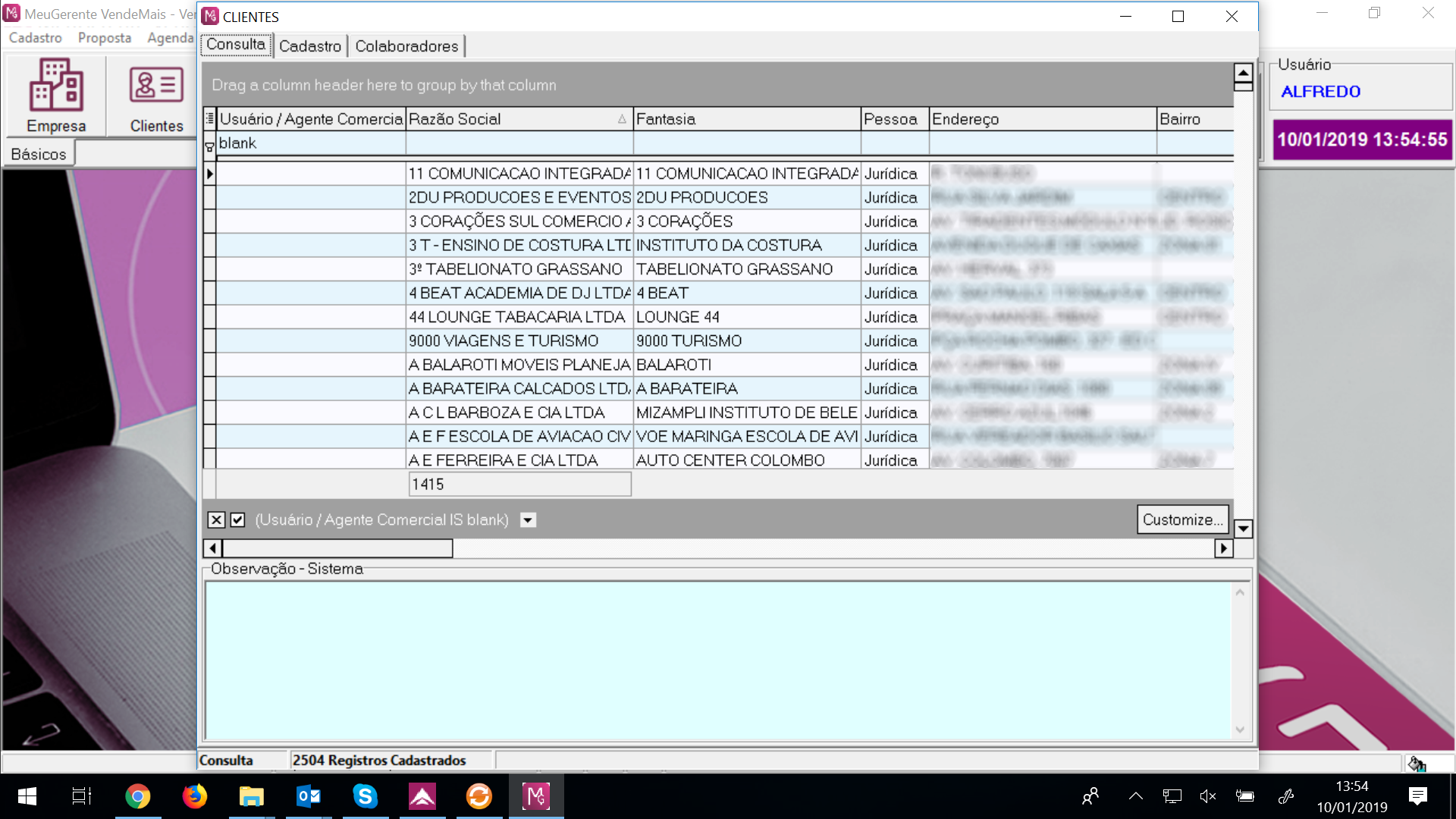Click the column chooser icon in grid corner
The width and height of the screenshot is (1456, 819).
[210, 119]
